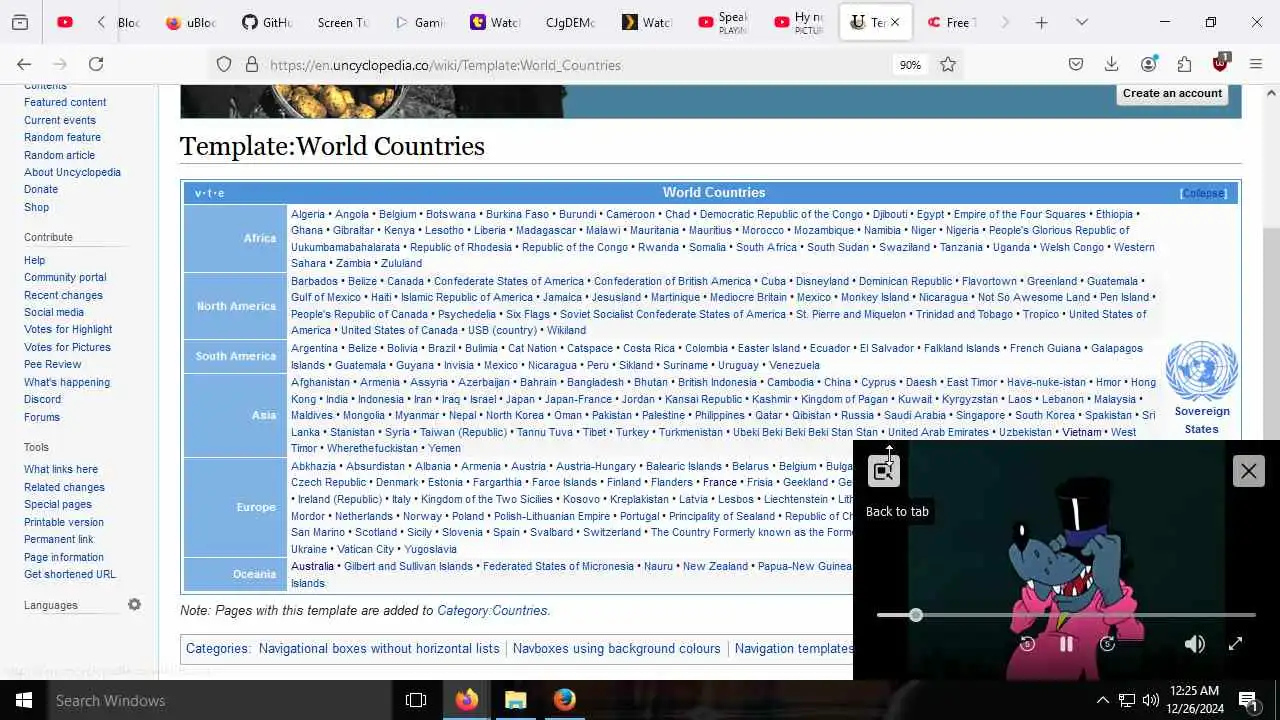Viewport: 1280px width, 720px height.
Task: Open the Downloads panel
Action: (1111, 64)
